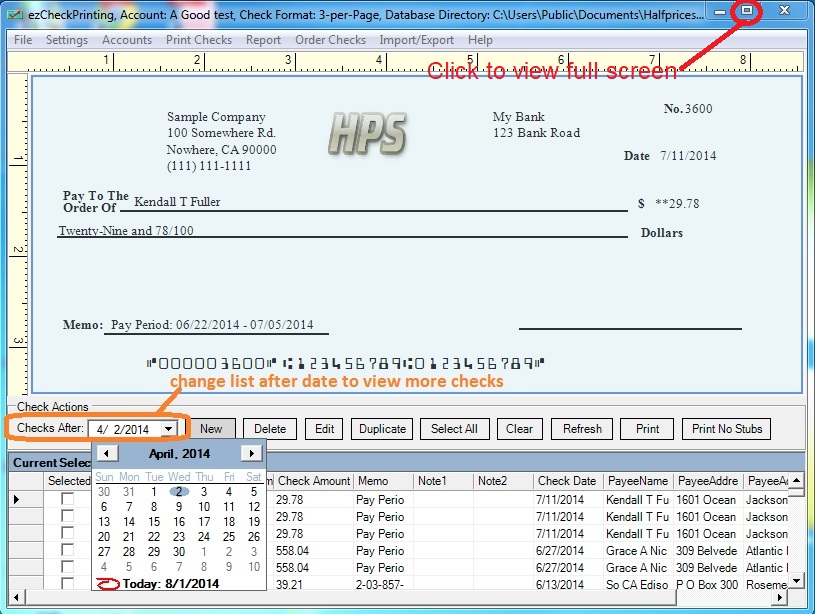Viewport: 815px width, 614px height.
Task: Sort by the Check Amount column header
Action: coord(314,481)
